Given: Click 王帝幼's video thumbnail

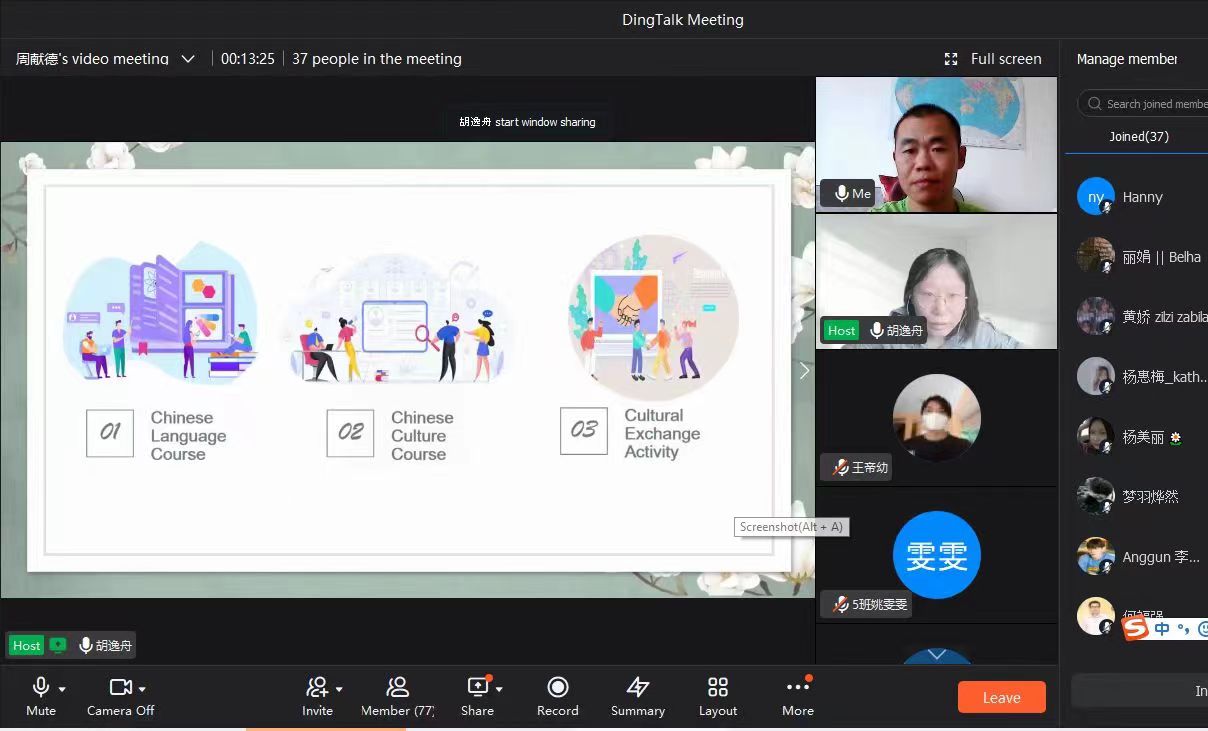Looking at the screenshot, I should (936, 418).
